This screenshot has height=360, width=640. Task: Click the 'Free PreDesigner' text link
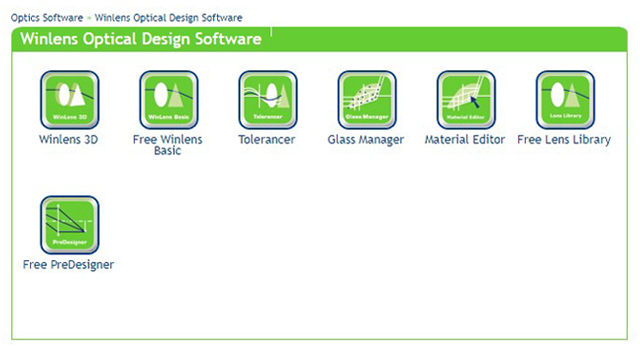pos(69,265)
